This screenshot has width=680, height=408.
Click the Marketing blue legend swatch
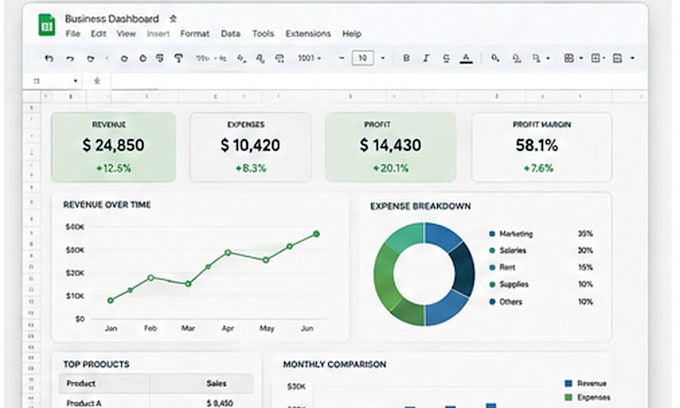click(x=492, y=234)
